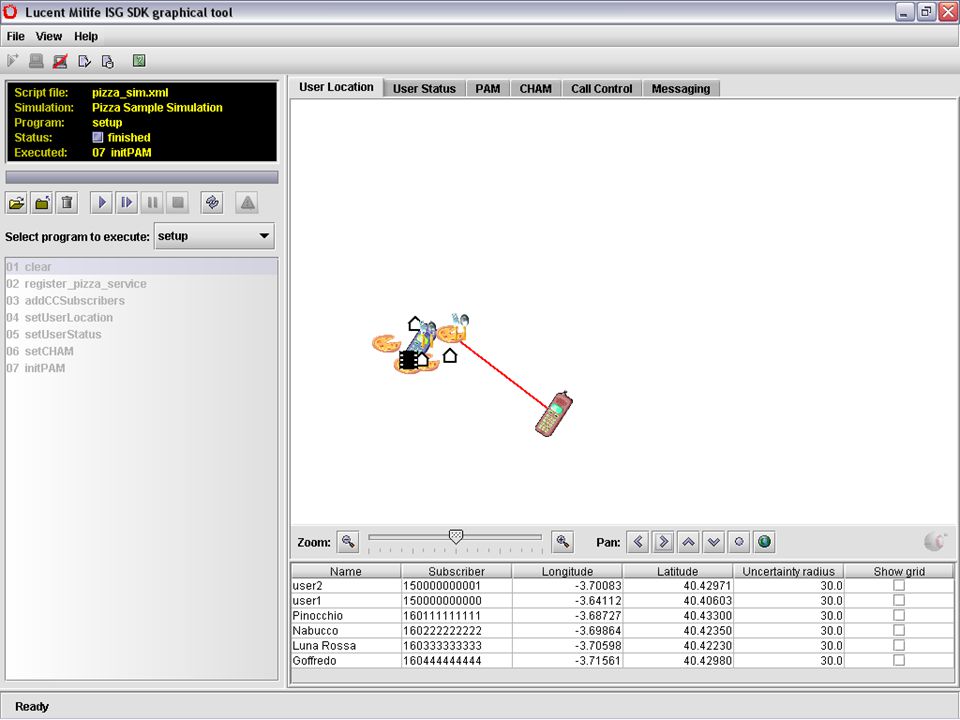Enable Show grid for Luna Rossa
960x720 pixels.
click(x=899, y=645)
